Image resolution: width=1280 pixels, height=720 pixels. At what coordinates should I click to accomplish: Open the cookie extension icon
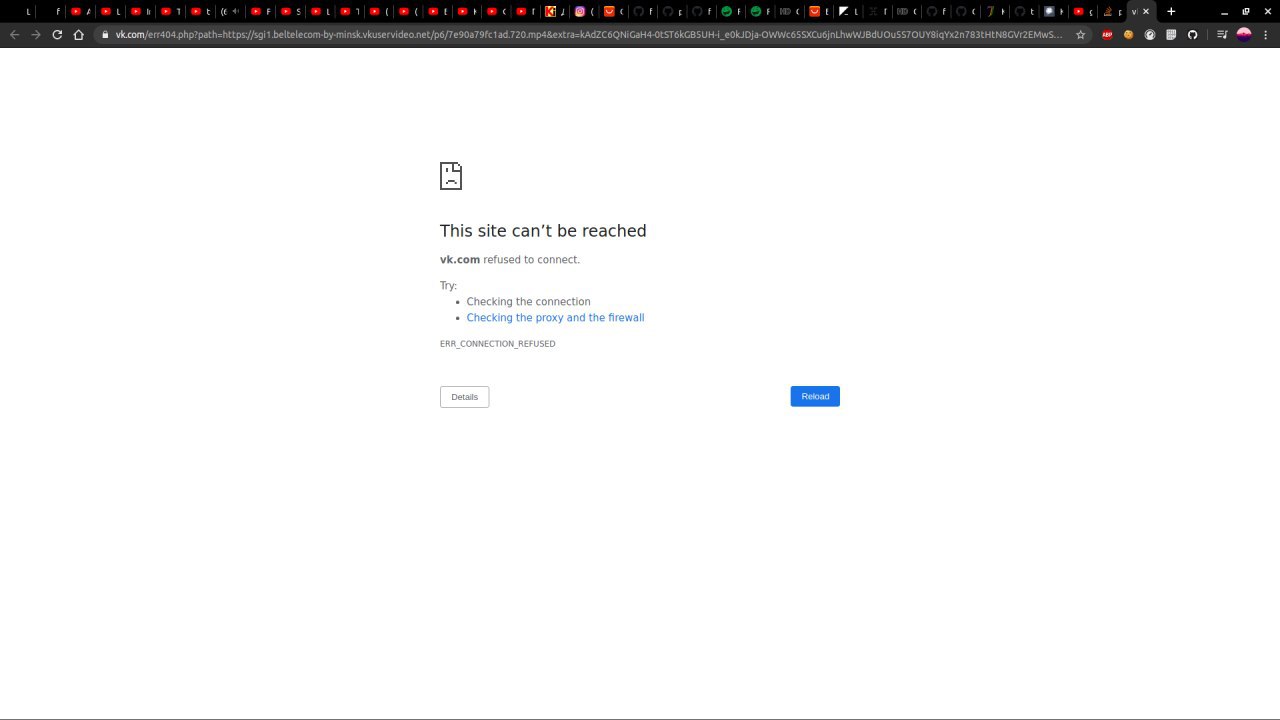(1128, 34)
